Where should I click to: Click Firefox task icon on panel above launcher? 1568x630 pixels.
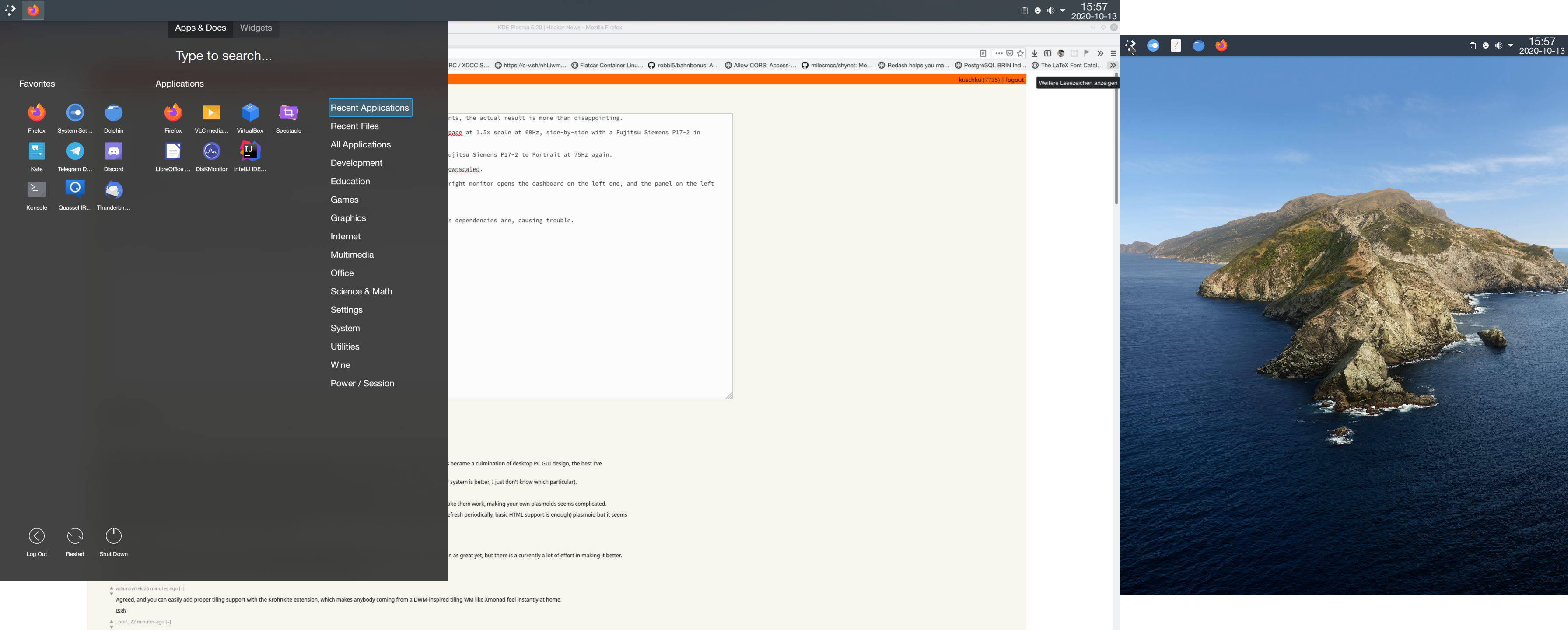34,10
